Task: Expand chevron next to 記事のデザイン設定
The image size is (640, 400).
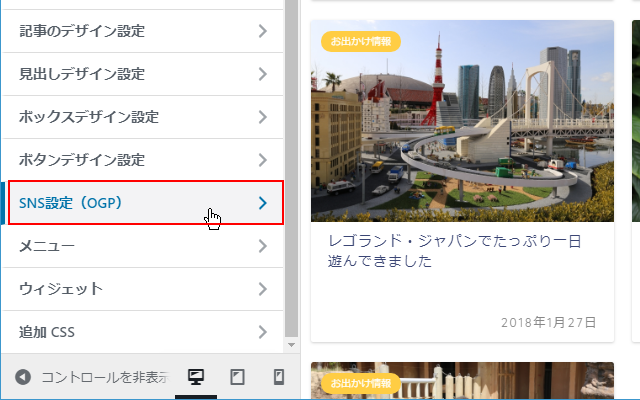Action: click(x=263, y=31)
